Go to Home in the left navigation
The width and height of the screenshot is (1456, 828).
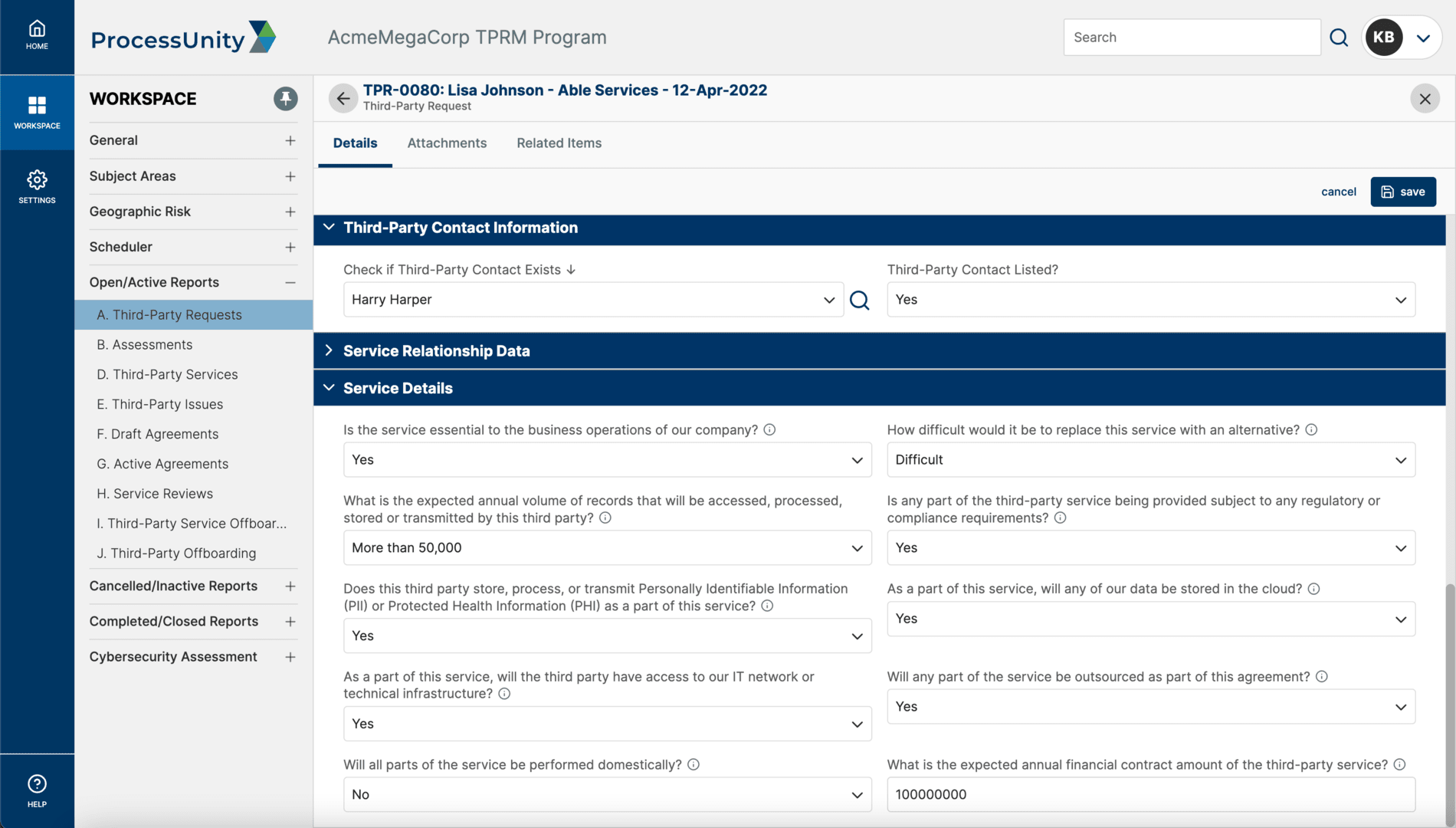37,36
